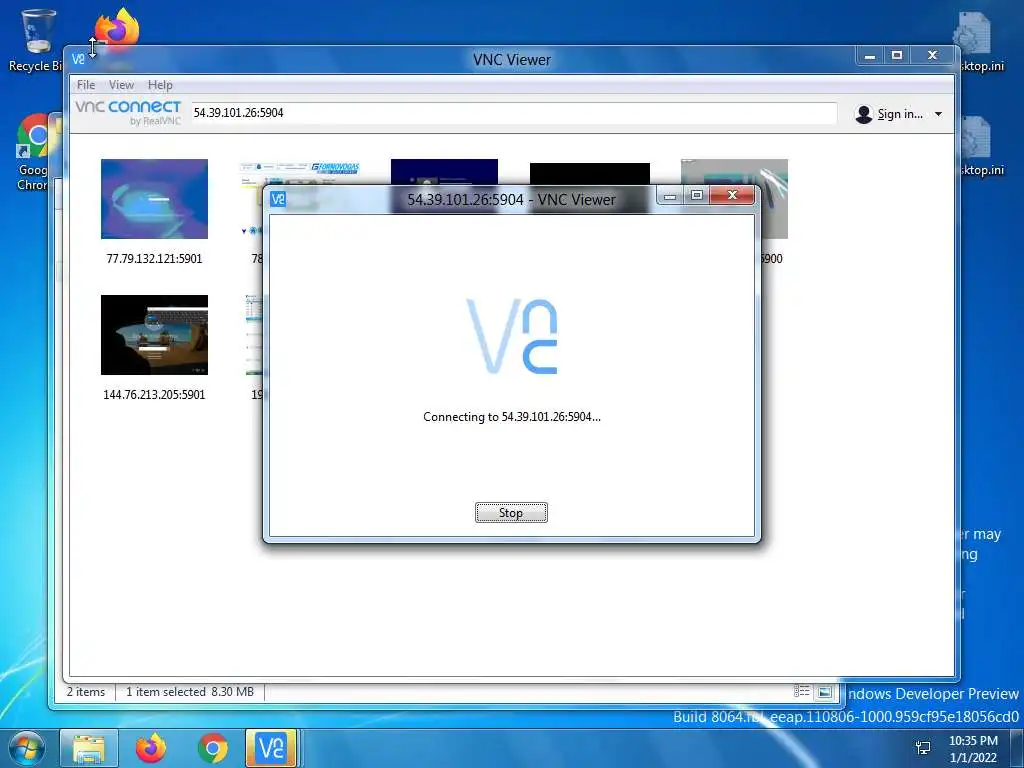Switch Explorer window to large icons view
Screen dimensions: 1024x768
point(825,692)
